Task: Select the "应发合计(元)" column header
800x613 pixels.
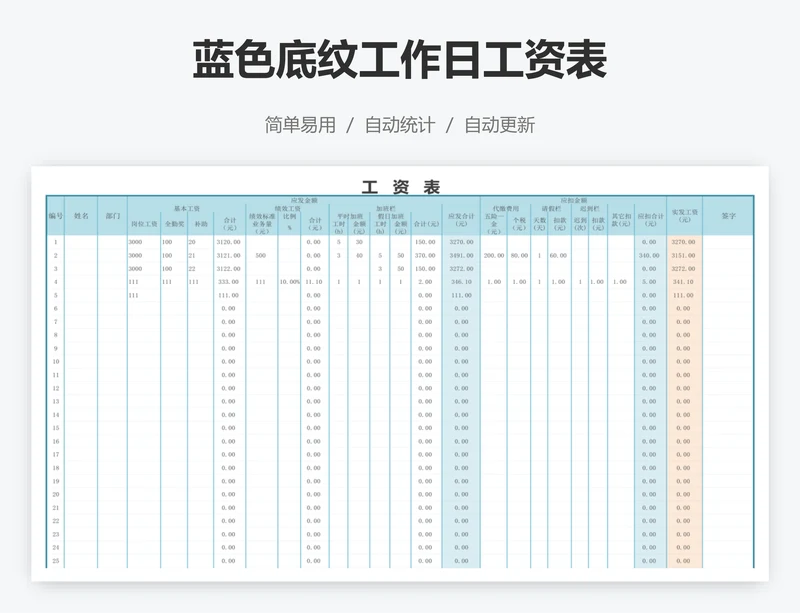Action: coord(461,220)
